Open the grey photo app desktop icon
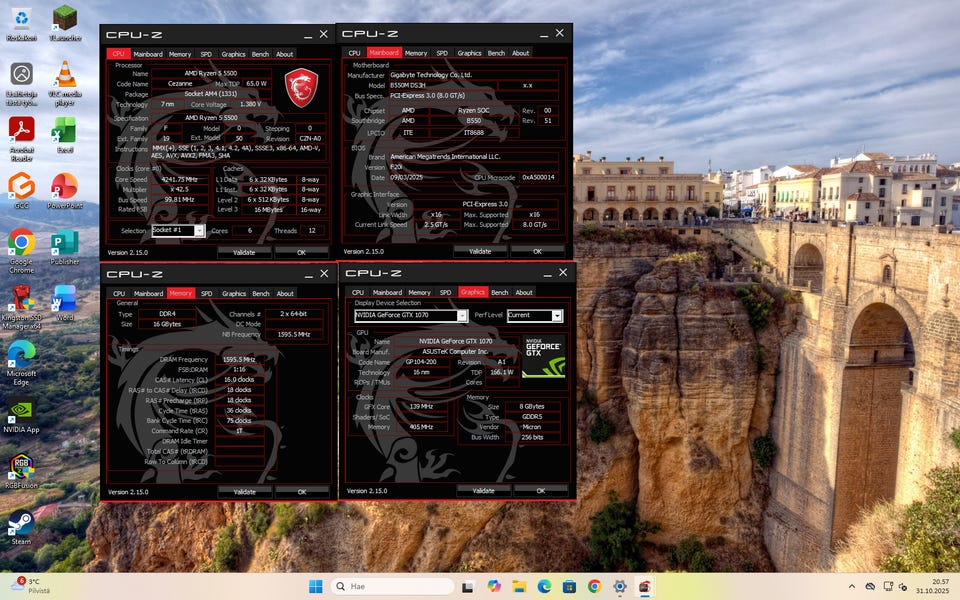Viewport: 960px width, 600px height. [x=21, y=83]
